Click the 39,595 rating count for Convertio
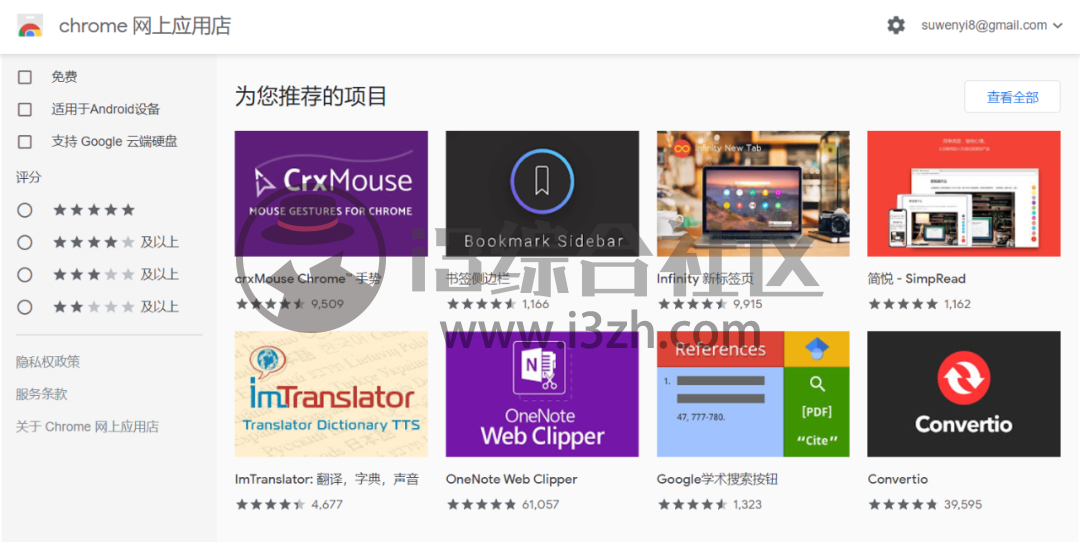 [x=963, y=504]
